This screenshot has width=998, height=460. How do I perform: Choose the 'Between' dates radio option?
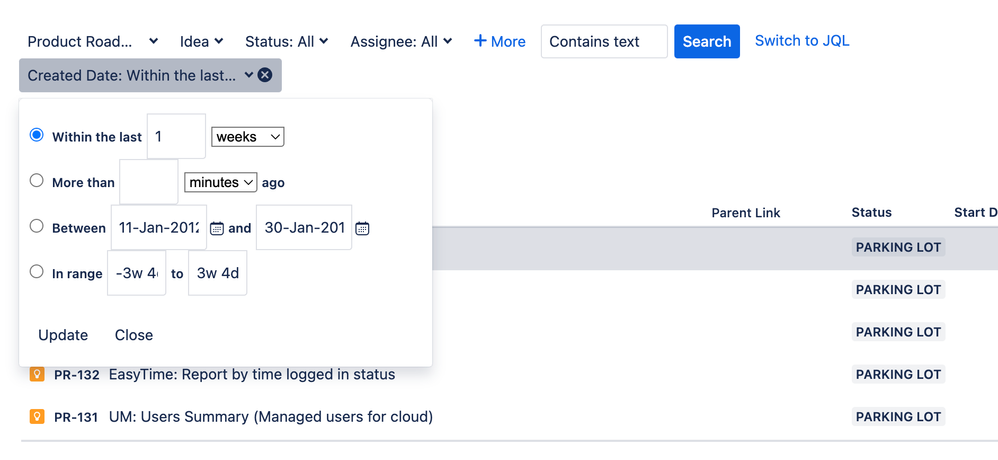coord(37,226)
